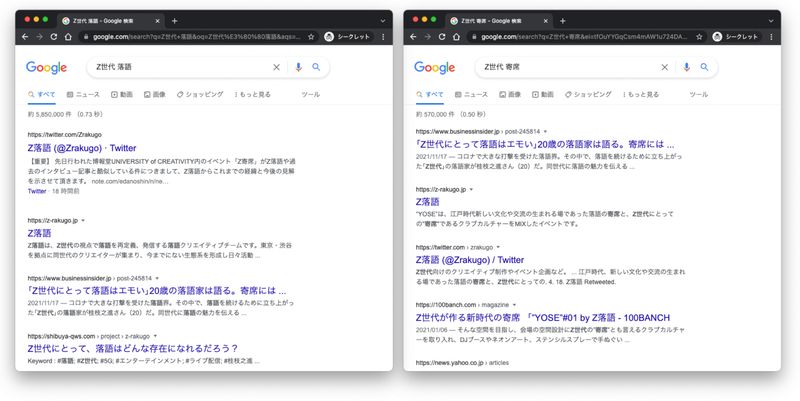Open dropdown arrow beside z-rakugo.jp in left window
The width and height of the screenshot is (800, 401).
pyautogui.click(x=83, y=221)
